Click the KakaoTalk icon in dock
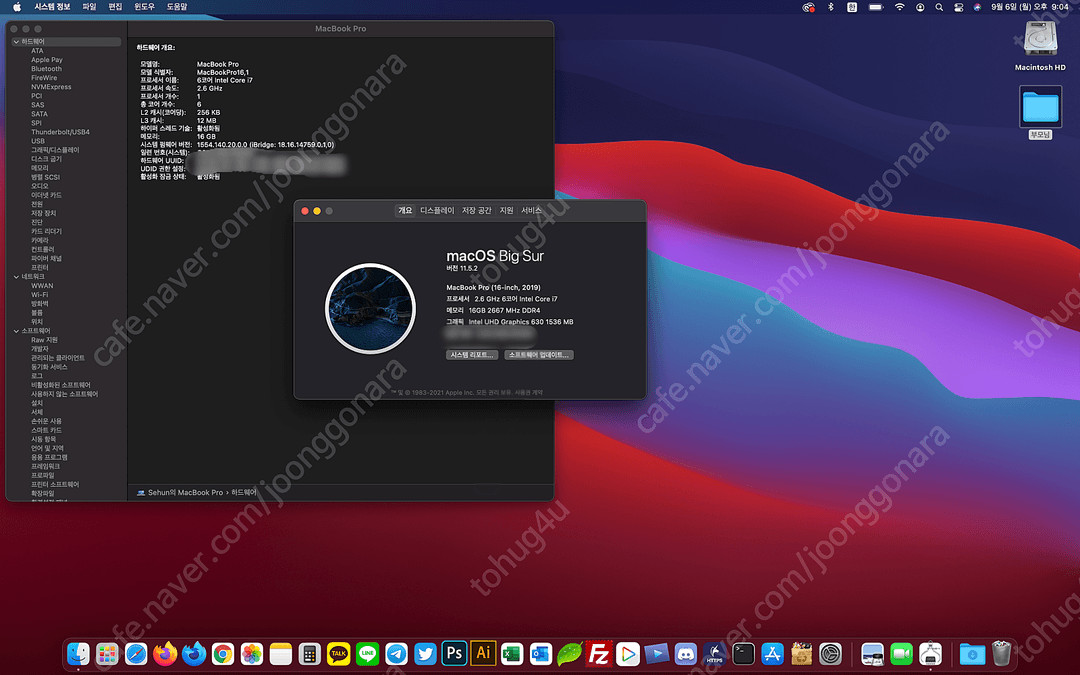This screenshot has height=675, width=1080. (339, 654)
